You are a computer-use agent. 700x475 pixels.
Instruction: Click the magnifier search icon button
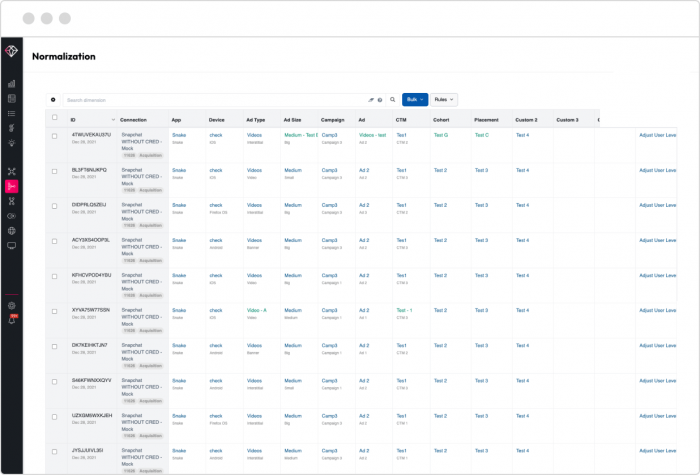[x=393, y=100]
